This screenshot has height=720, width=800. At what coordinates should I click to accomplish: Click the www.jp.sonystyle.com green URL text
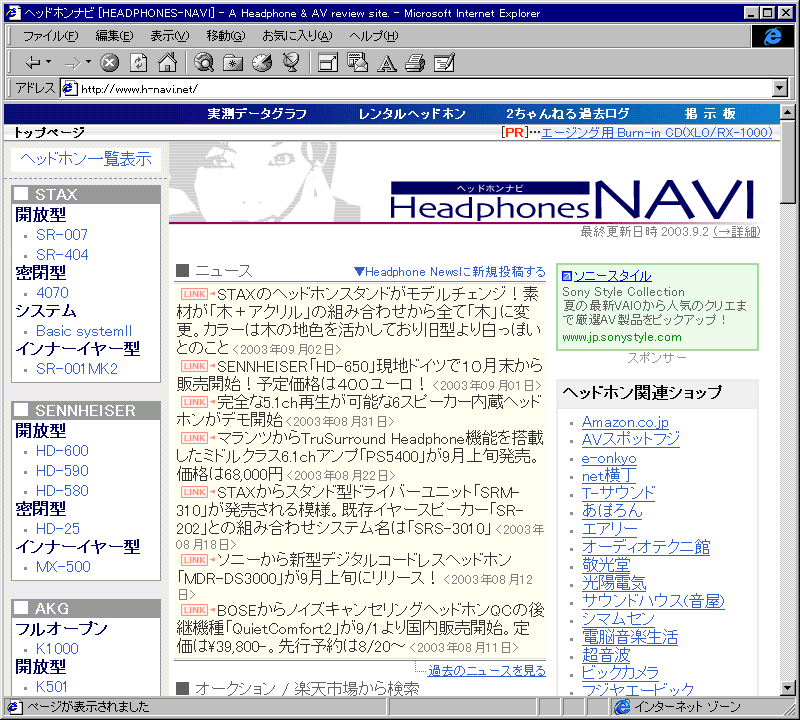[x=621, y=337]
